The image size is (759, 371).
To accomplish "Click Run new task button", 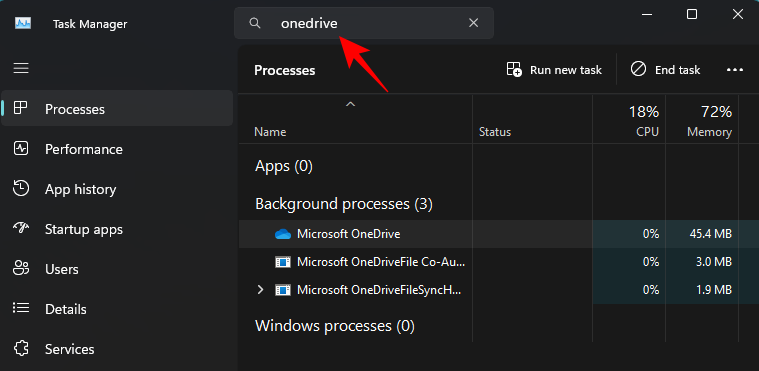I will point(554,70).
